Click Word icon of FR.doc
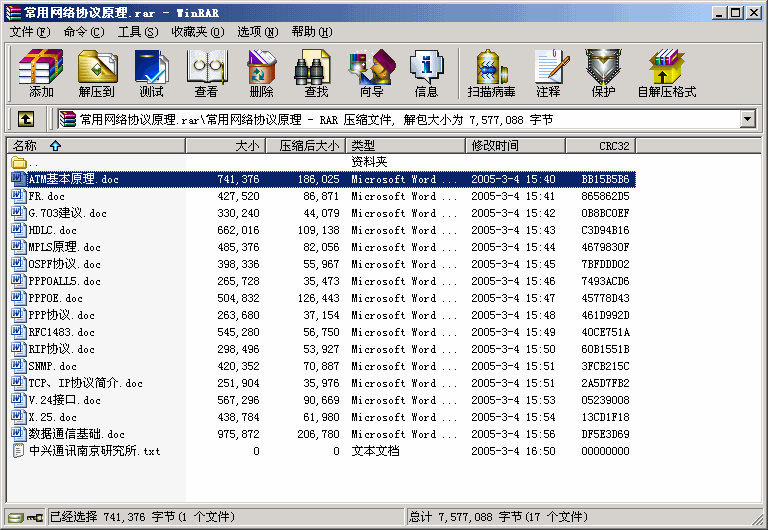The width and height of the screenshot is (768, 530). (x=19, y=196)
